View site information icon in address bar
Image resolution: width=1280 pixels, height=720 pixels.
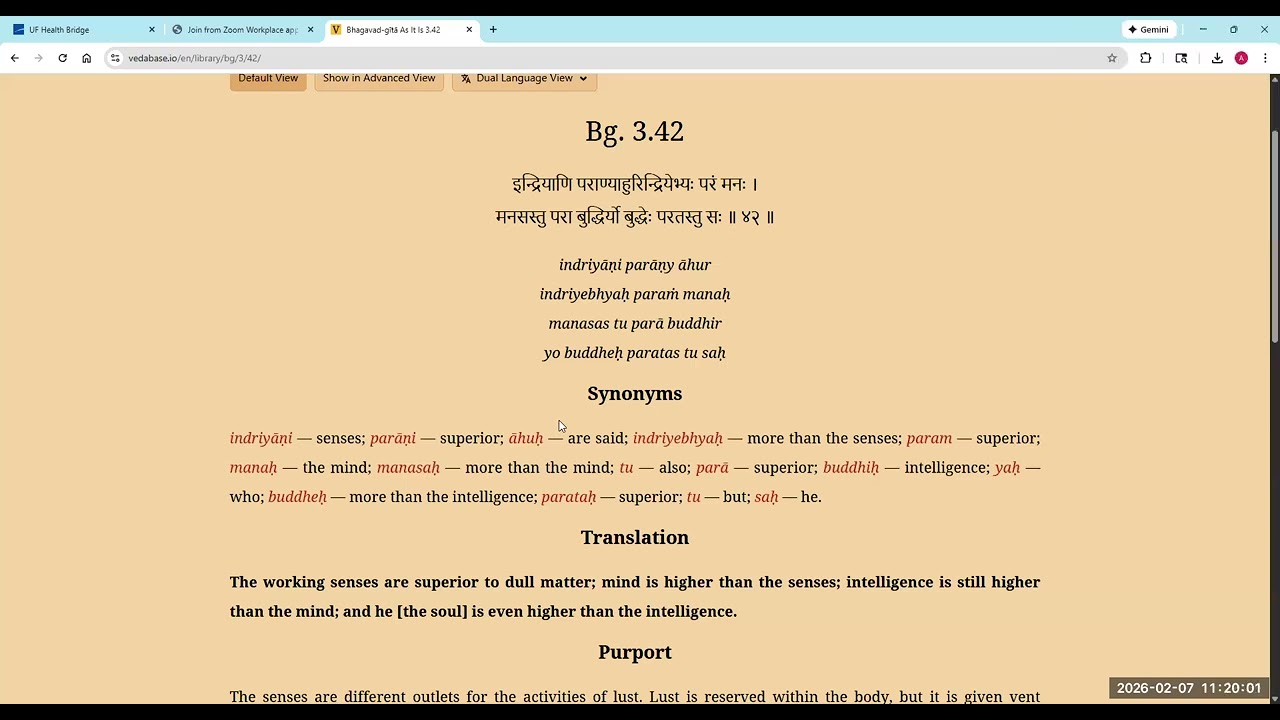pos(115,58)
